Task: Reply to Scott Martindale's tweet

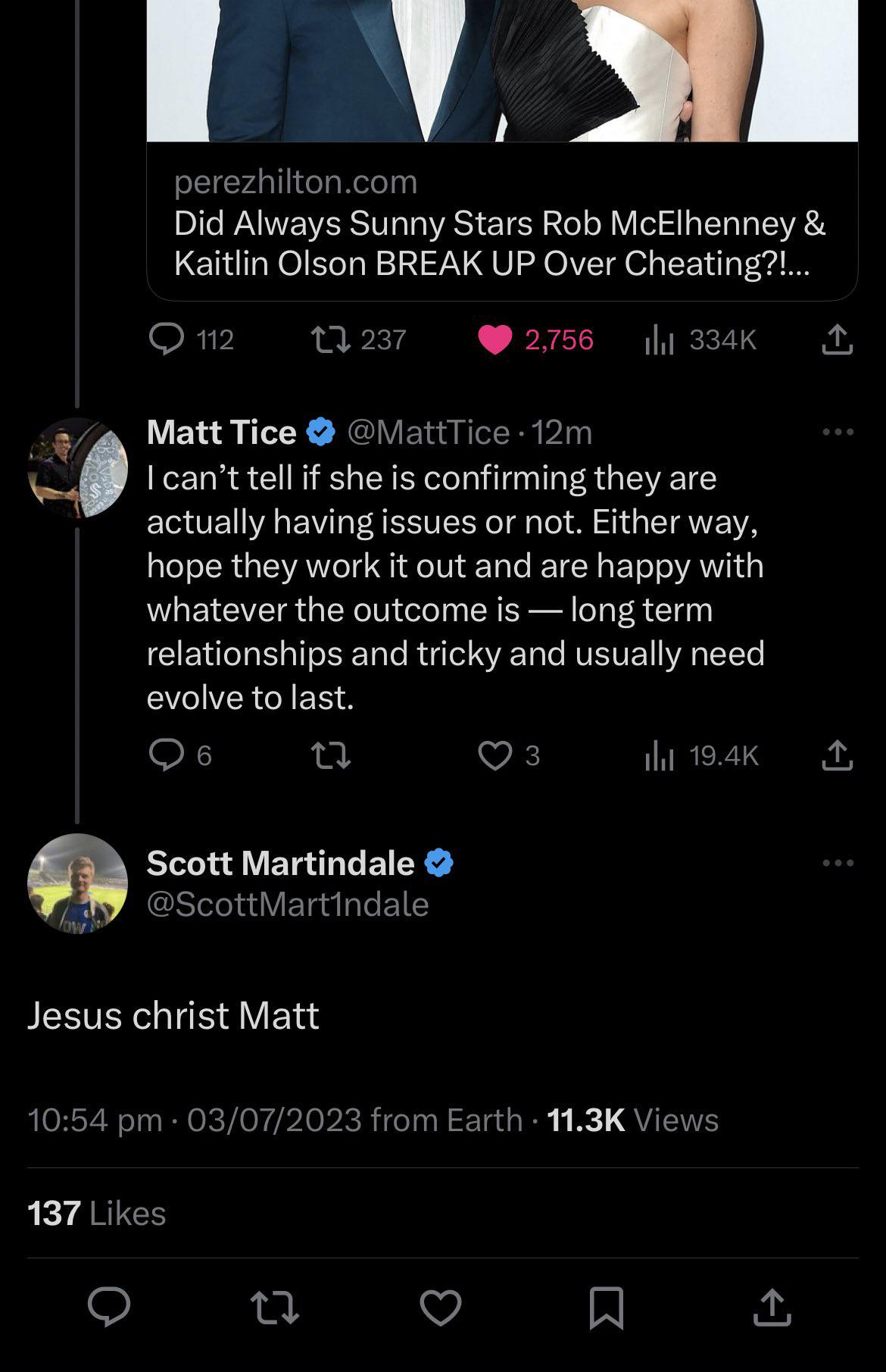Action: [x=109, y=1307]
